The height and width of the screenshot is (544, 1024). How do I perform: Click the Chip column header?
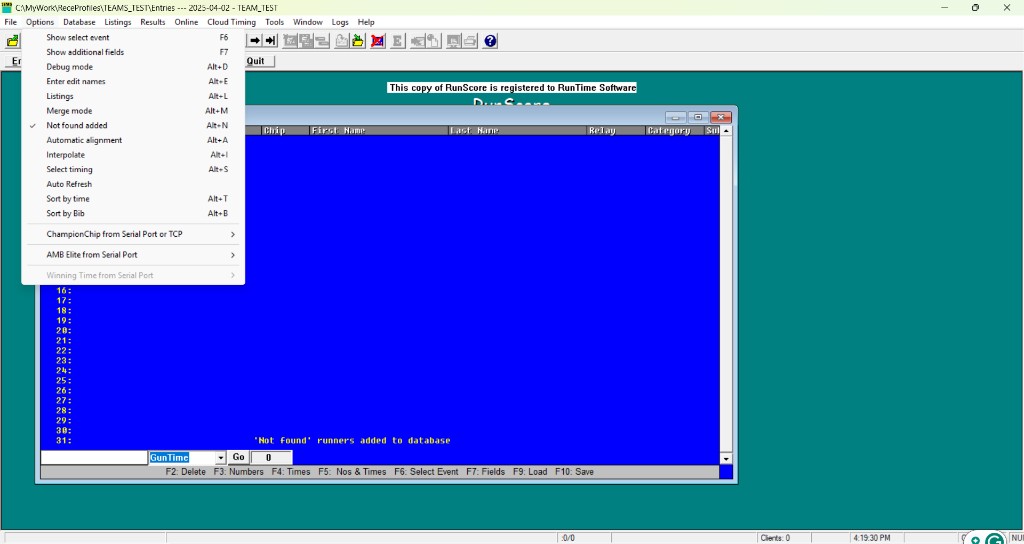click(285, 131)
